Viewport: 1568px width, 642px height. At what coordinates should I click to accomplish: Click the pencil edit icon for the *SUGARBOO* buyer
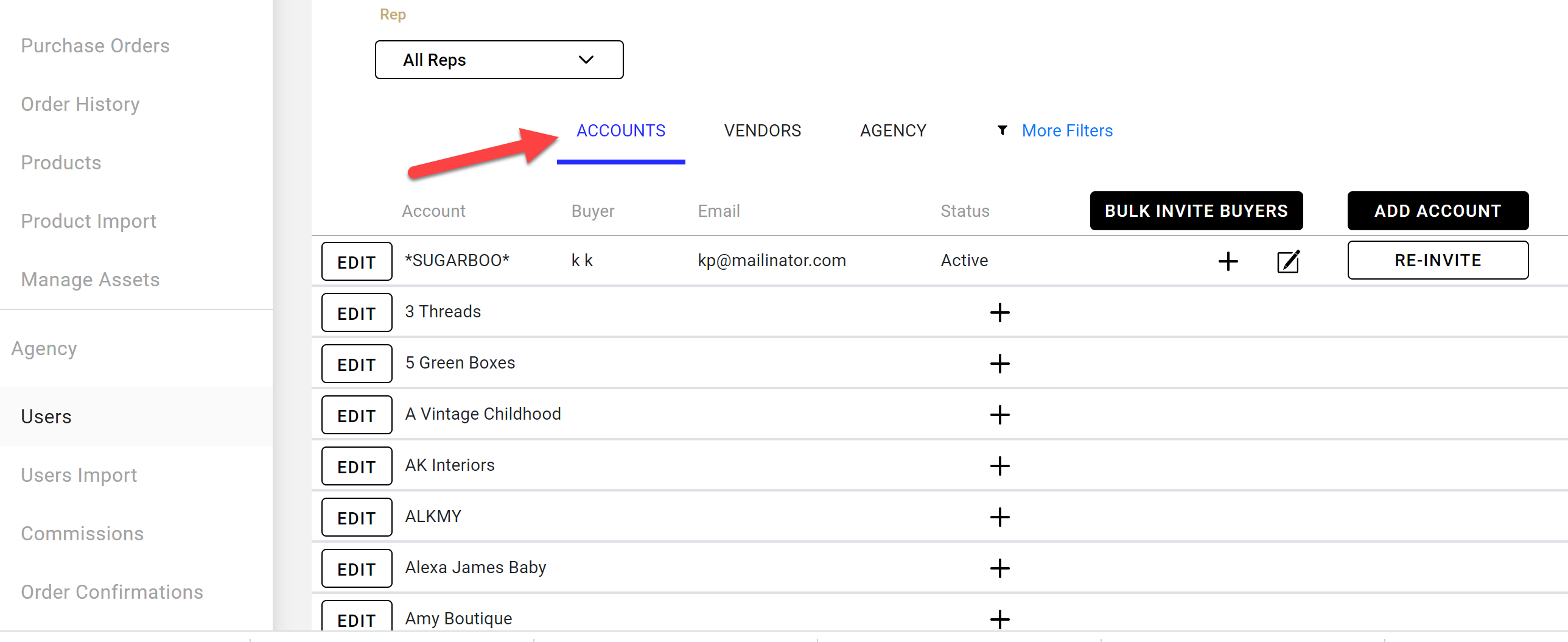1288,261
